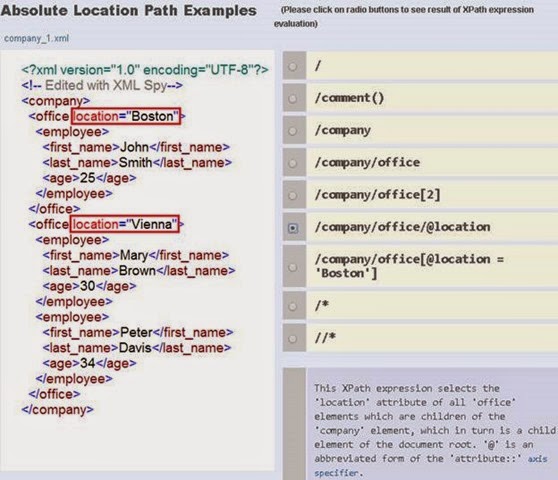Click the first_name John line
Viewport: 558px width, 480px height.
136,147
